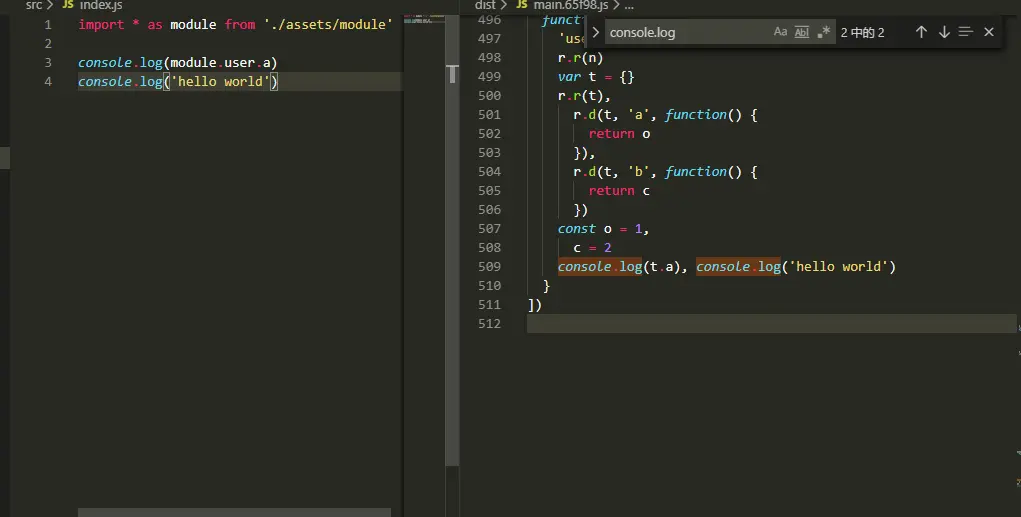Click 'module.user.a' in index.js line 3
Viewport: 1021px width, 517px height.
(x=221, y=63)
